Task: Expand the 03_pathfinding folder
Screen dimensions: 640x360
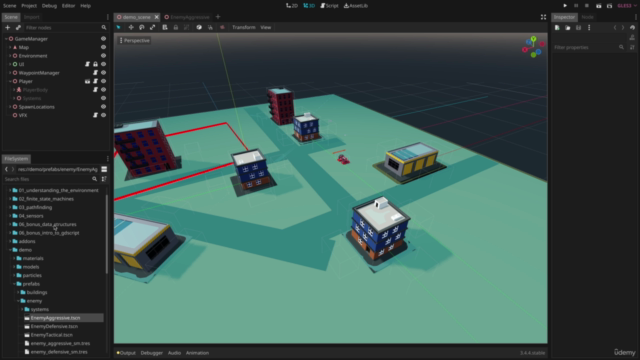Action: tap(10, 207)
